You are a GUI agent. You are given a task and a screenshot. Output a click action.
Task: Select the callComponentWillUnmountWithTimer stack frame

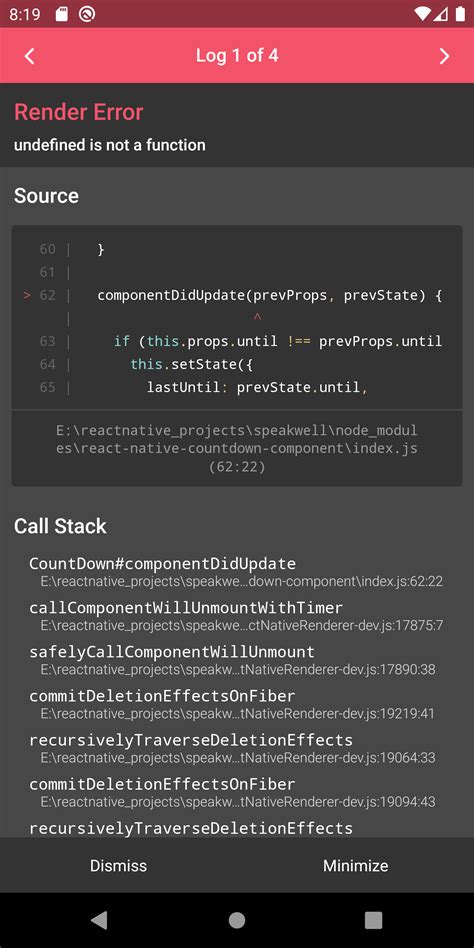[x=237, y=616]
